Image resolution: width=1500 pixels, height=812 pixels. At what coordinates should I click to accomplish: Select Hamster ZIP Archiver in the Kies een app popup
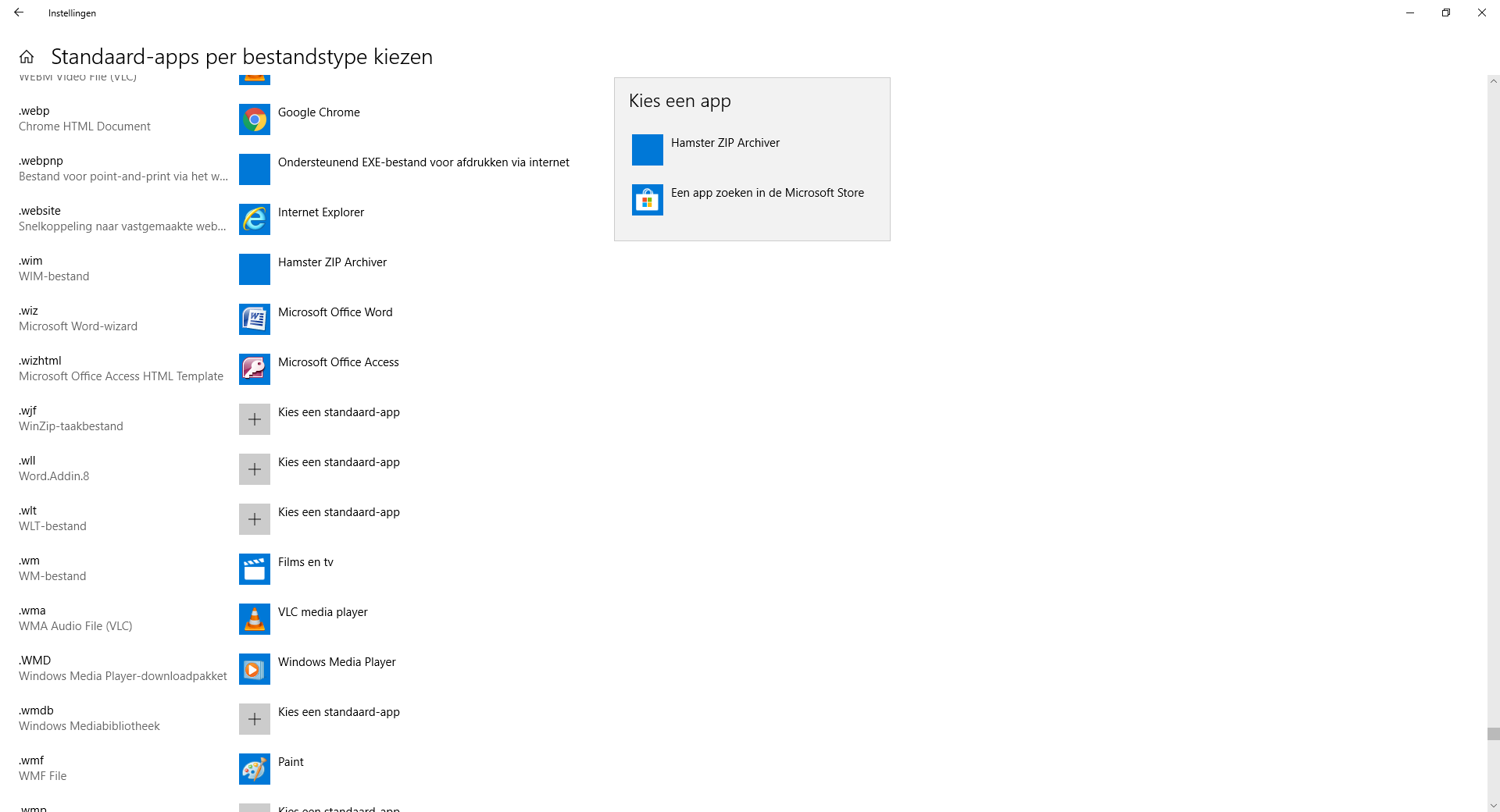click(x=752, y=150)
